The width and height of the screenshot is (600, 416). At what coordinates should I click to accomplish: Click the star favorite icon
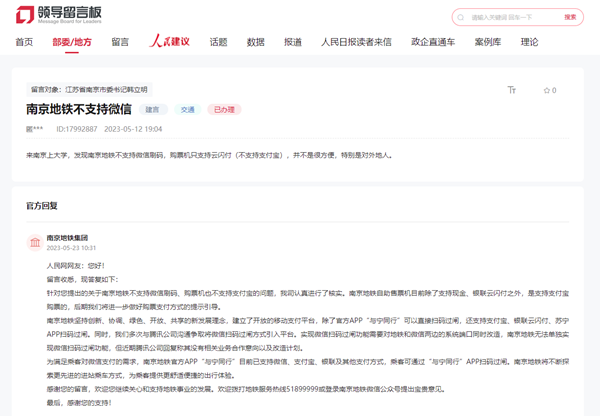[x=546, y=90]
